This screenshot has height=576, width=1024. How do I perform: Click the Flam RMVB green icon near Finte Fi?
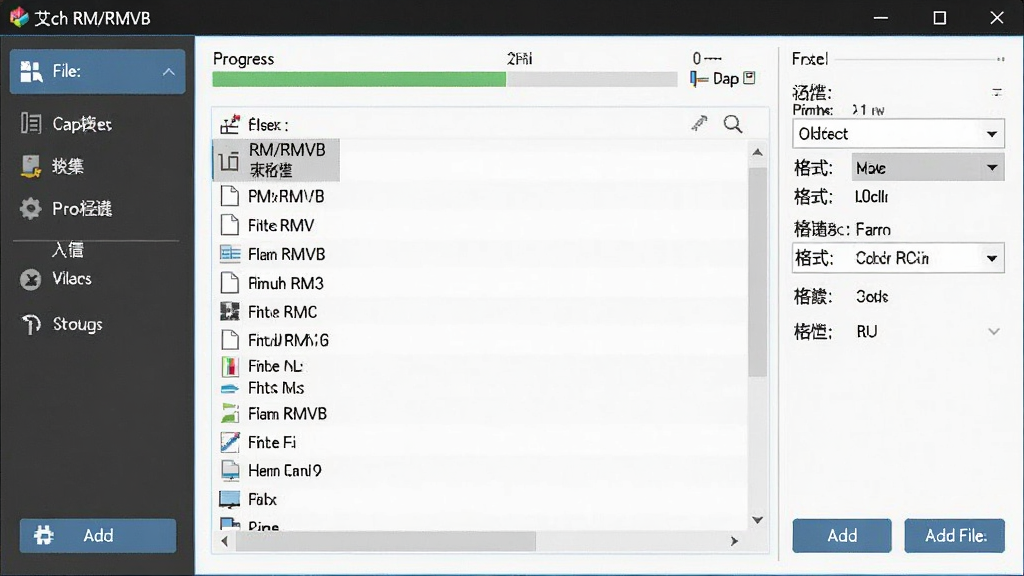click(230, 413)
